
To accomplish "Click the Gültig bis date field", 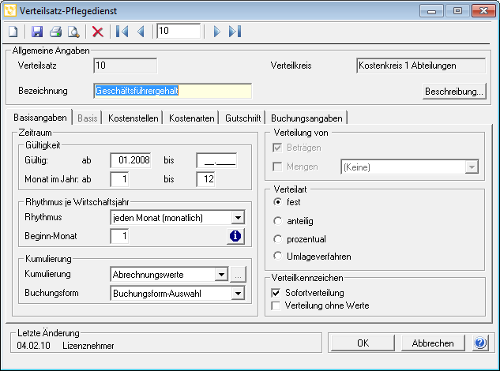I will click(217, 160).
